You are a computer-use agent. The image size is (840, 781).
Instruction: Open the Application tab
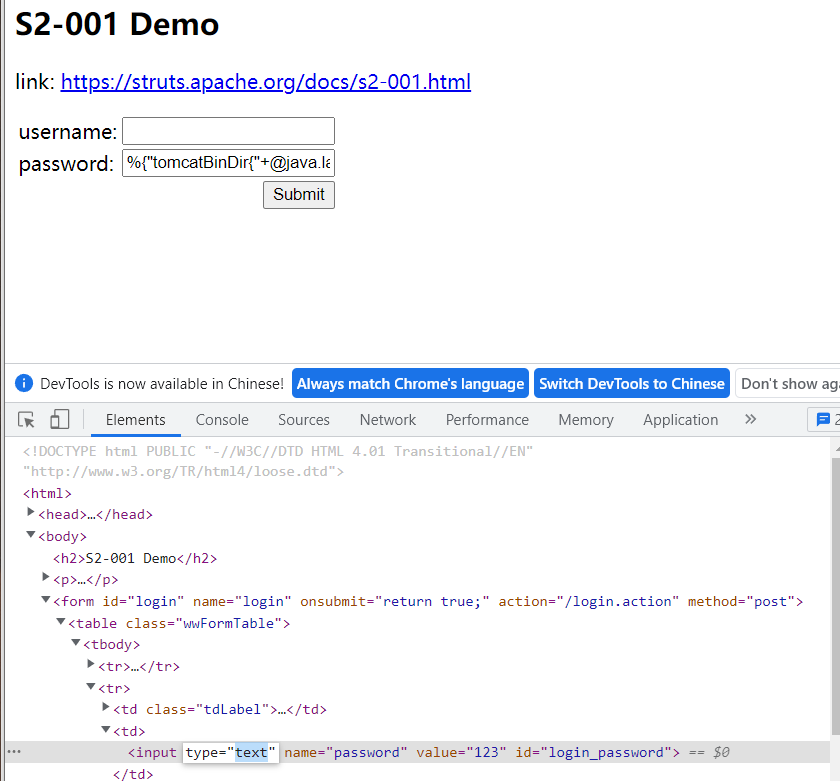pyautogui.click(x=680, y=420)
